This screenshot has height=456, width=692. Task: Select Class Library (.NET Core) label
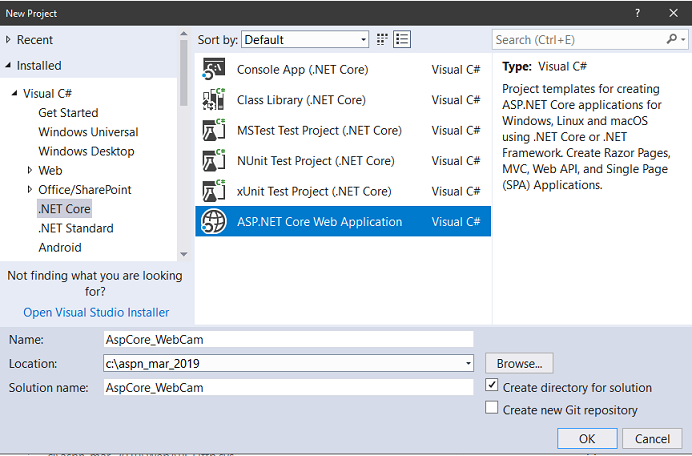pos(301,100)
